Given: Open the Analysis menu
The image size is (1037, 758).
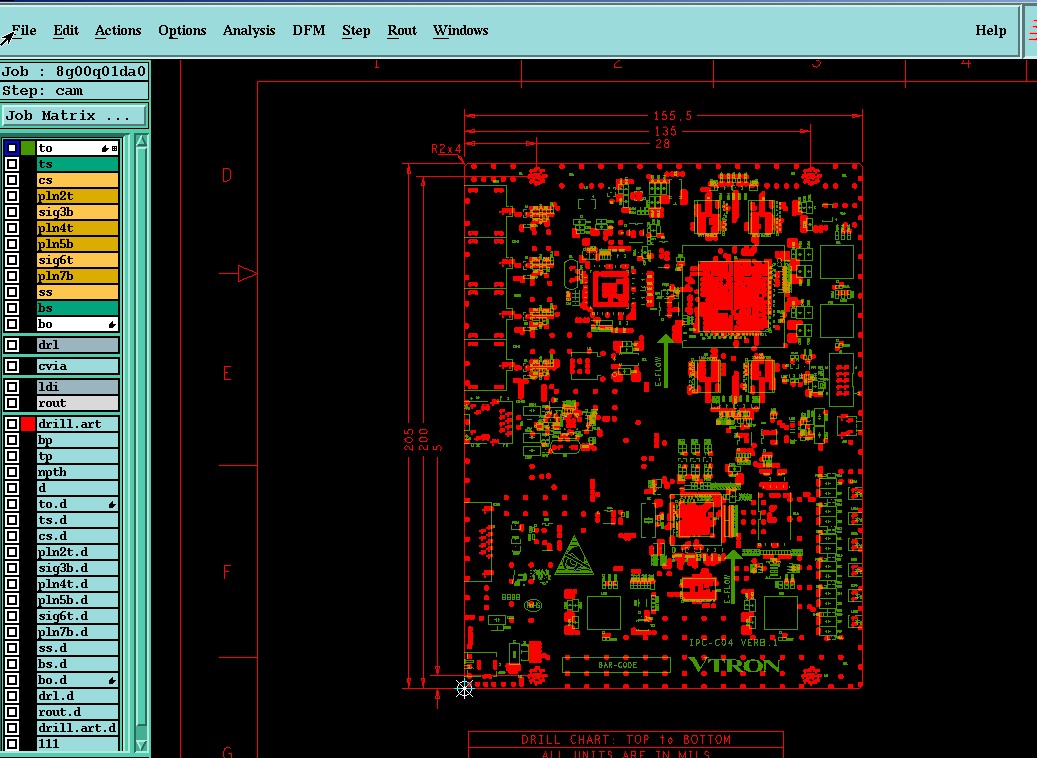Looking at the screenshot, I should [x=249, y=30].
